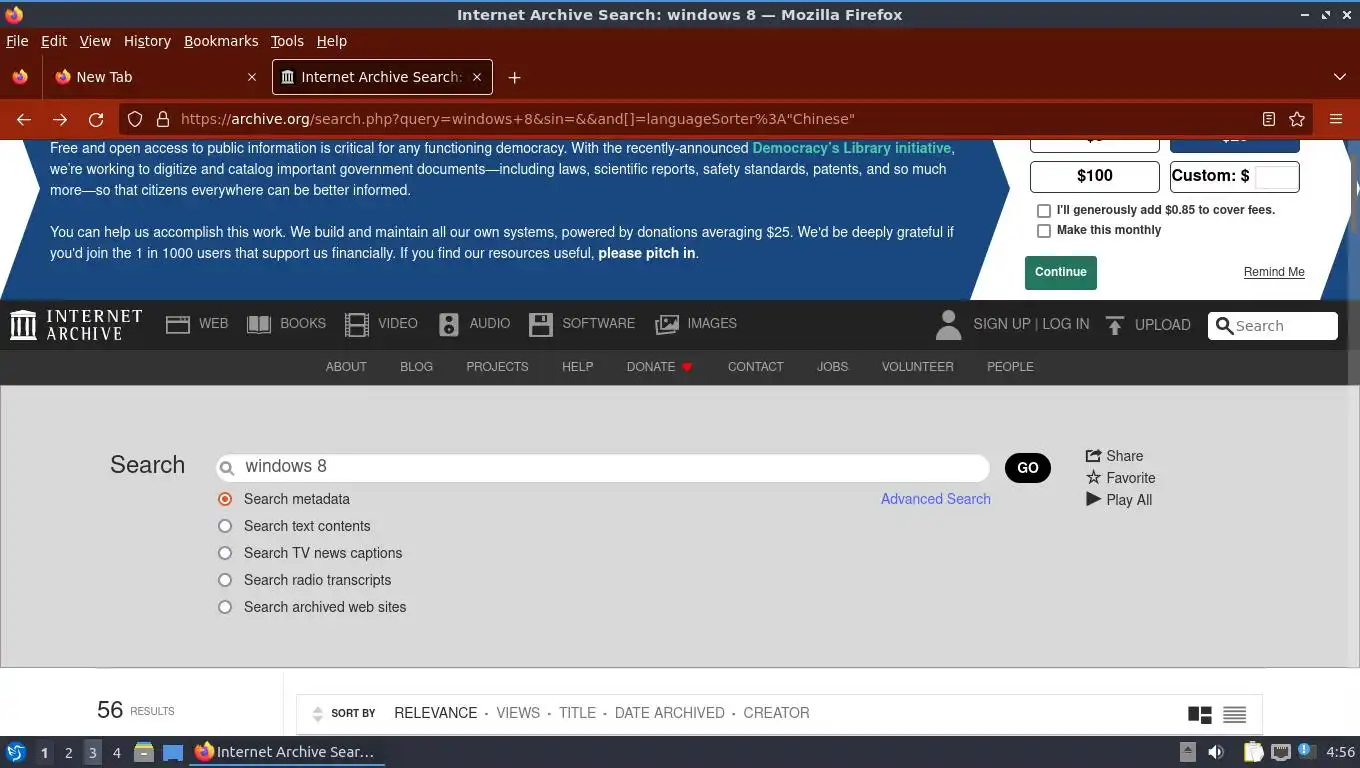The width and height of the screenshot is (1360, 768).
Task: Open the Software section icon
Action: point(541,324)
